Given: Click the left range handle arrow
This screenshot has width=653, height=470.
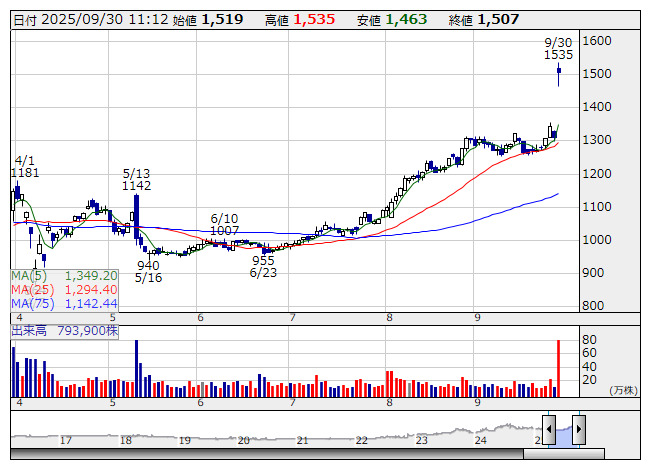Looking at the screenshot, I should tap(548, 429).
